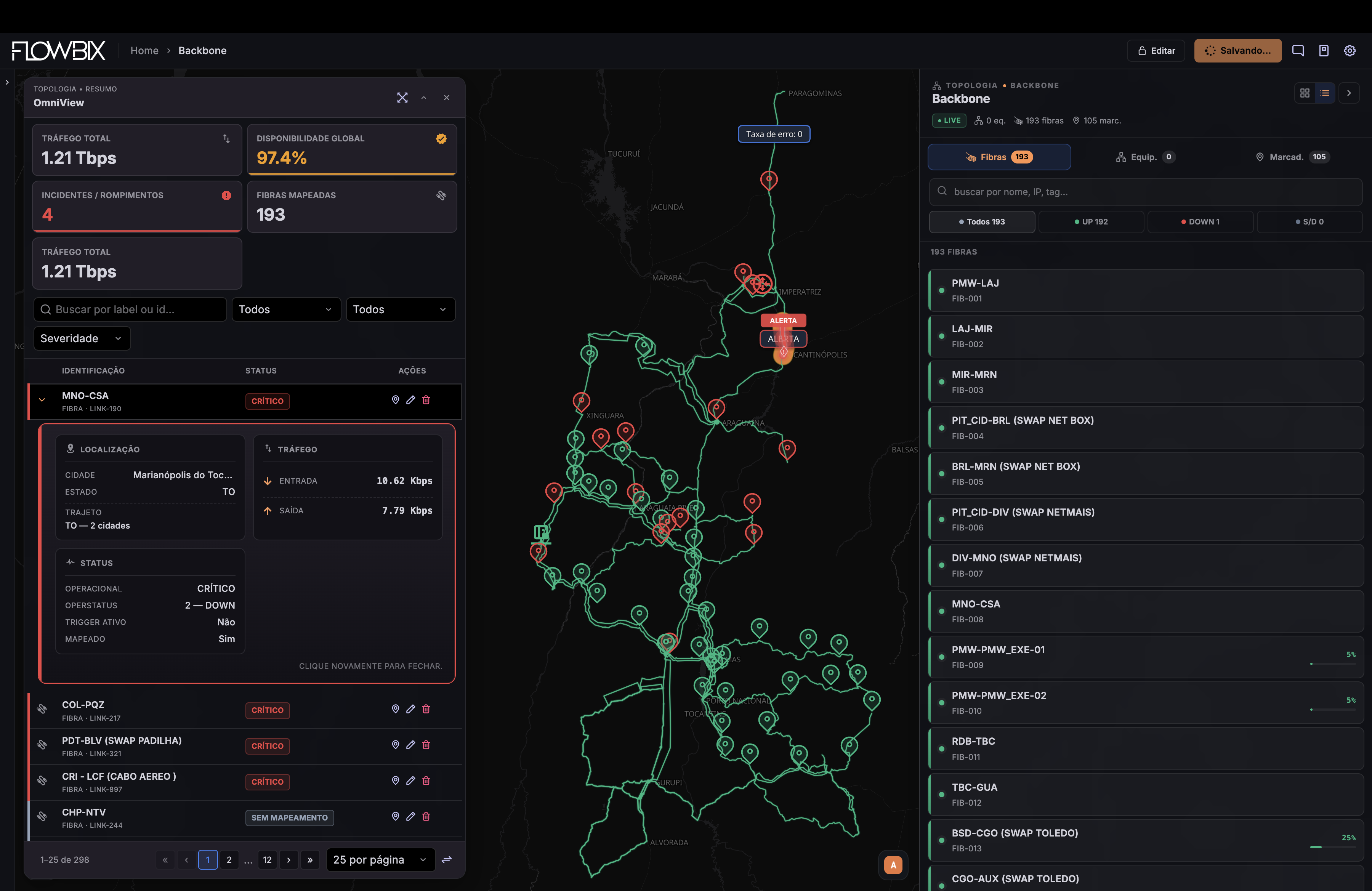
Task: Switch to the Equip. tab
Action: (x=1145, y=157)
